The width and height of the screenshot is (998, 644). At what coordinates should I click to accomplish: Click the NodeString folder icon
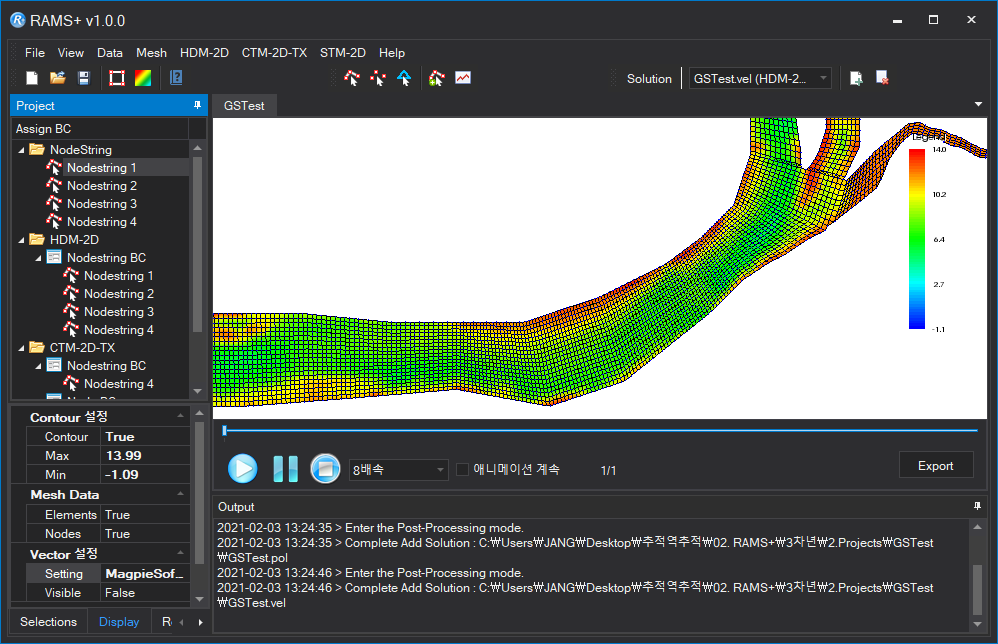37,150
